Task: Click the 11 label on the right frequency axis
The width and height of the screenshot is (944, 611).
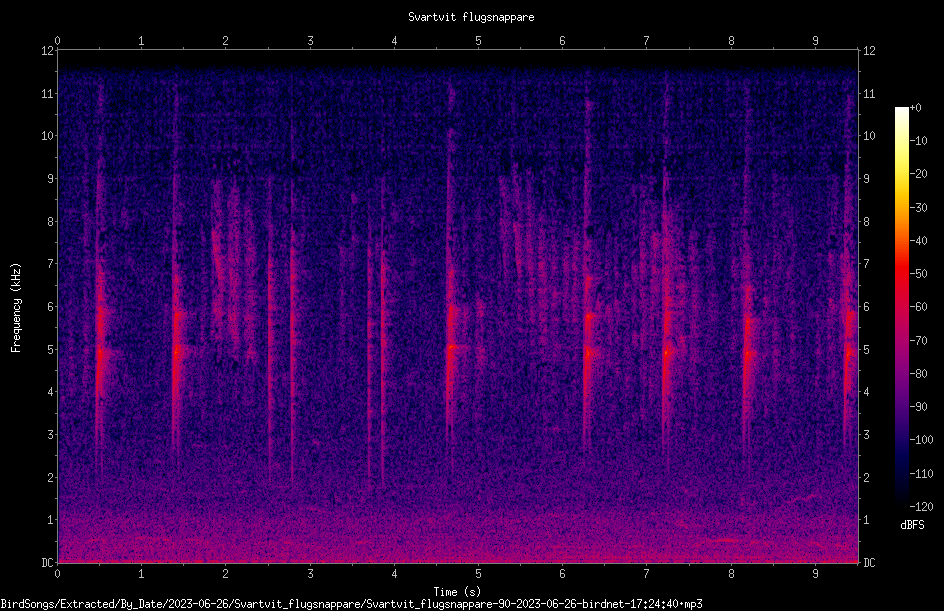Action: 869,93
